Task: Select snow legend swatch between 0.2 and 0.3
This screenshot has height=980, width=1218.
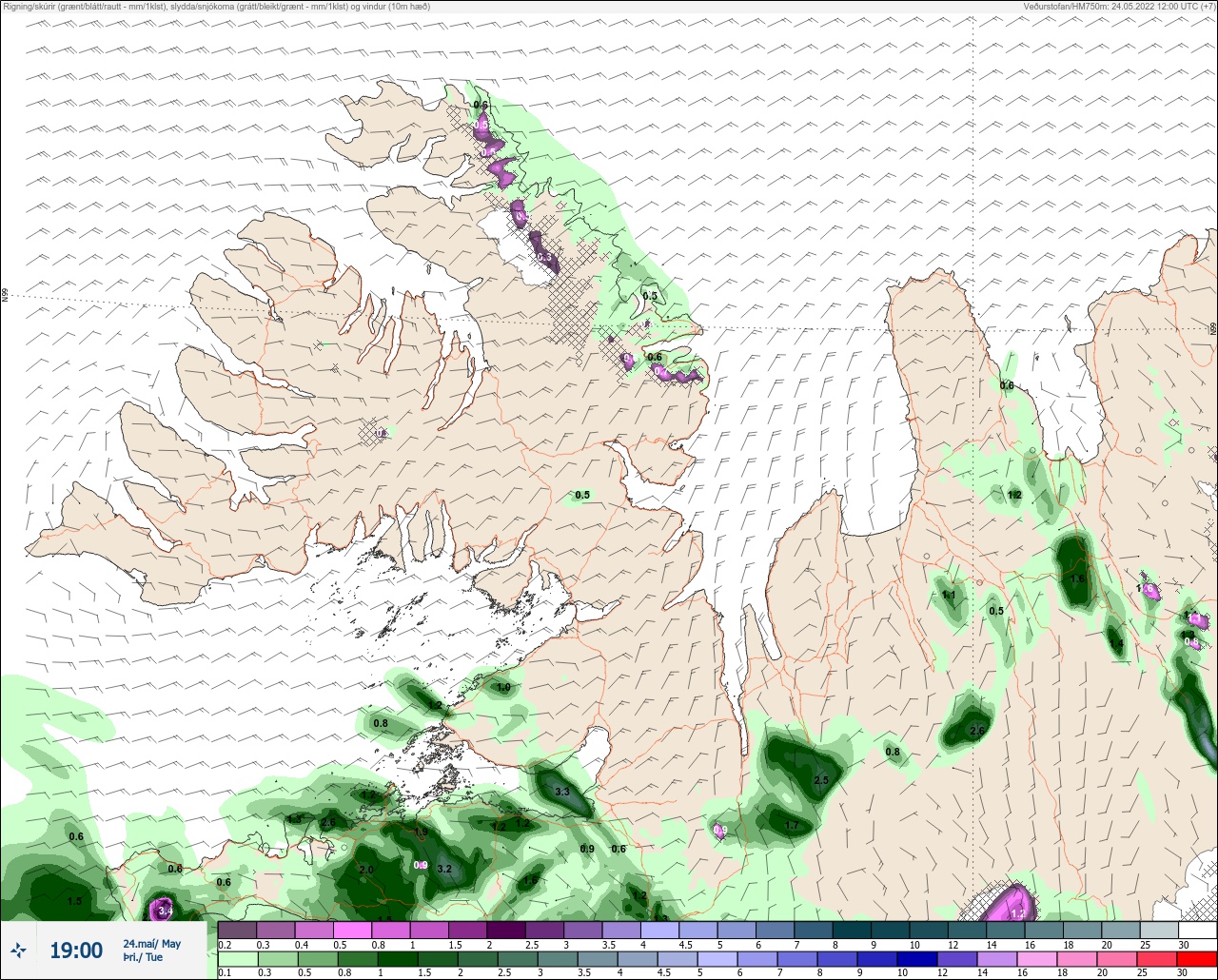Action: click(x=237, y=930)
